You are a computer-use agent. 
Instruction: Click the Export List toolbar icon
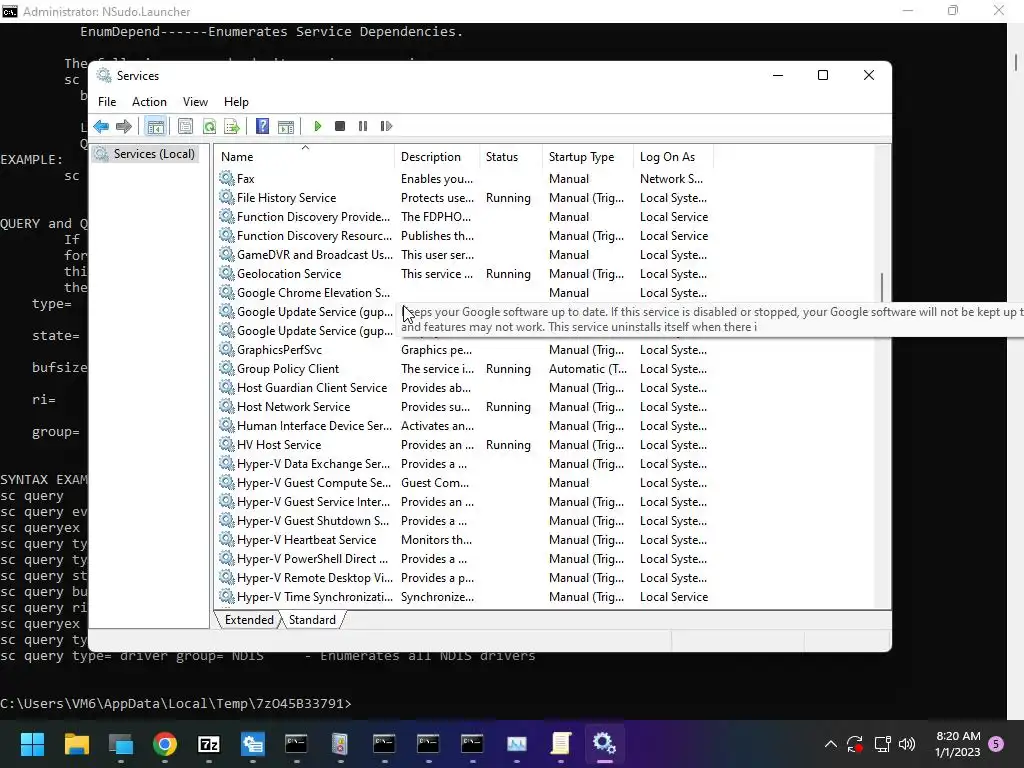tap(232, 126)
